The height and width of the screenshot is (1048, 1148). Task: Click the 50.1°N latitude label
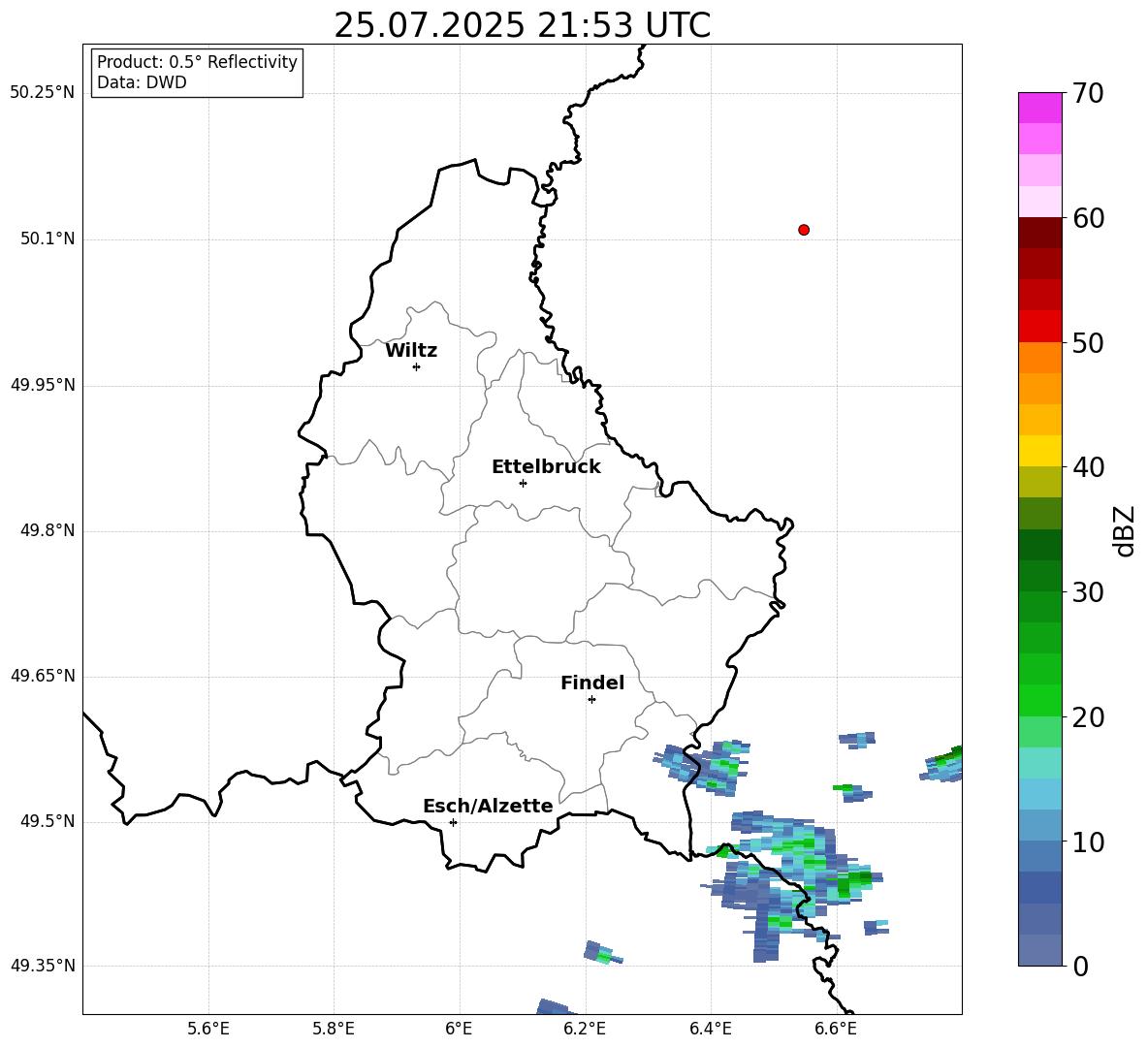tap(48, 238)
